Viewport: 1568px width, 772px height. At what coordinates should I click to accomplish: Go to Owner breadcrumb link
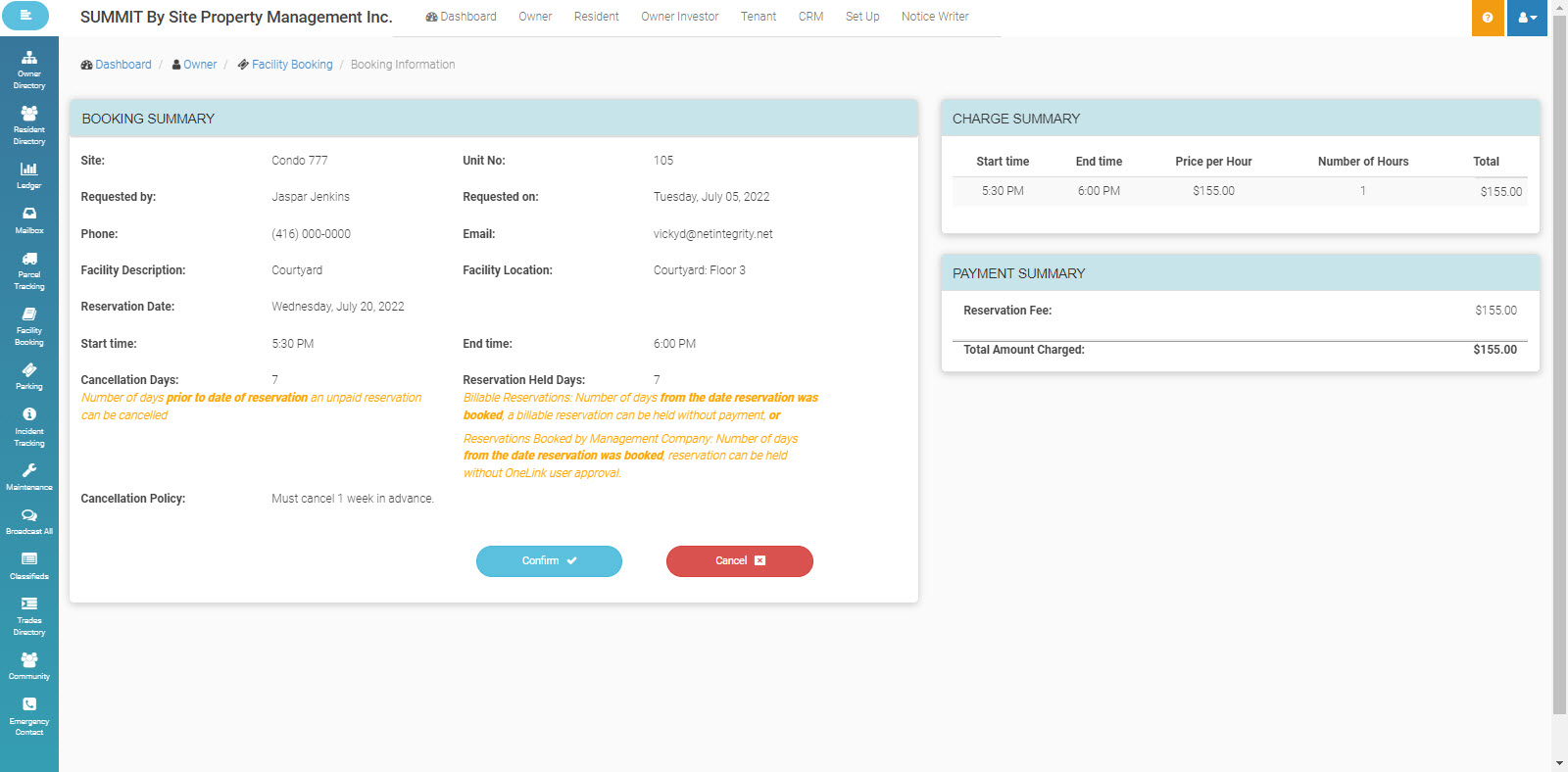(x=195, y=65)
